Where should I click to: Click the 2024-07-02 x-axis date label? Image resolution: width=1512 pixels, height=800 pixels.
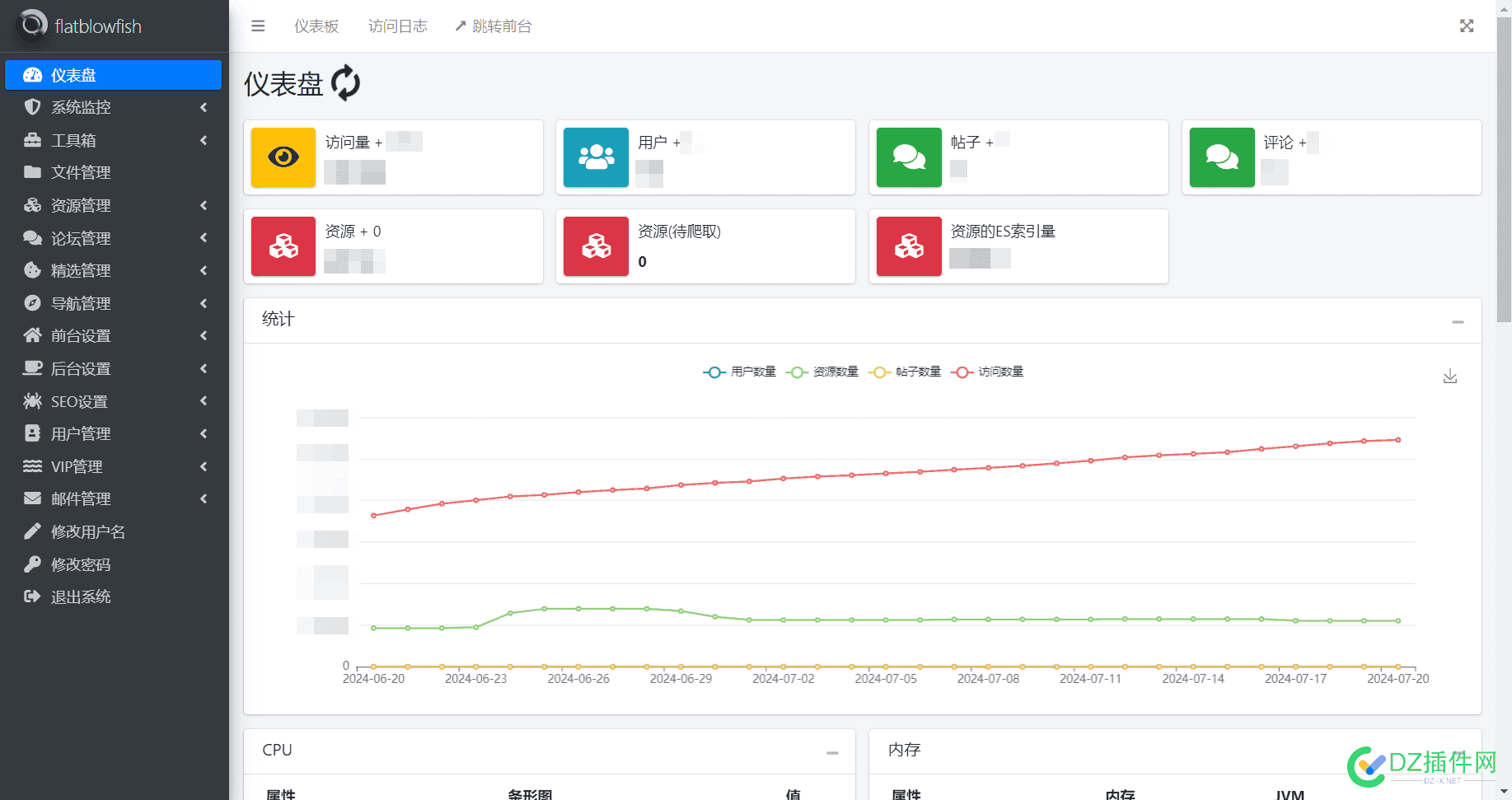(x=783, y=679)
